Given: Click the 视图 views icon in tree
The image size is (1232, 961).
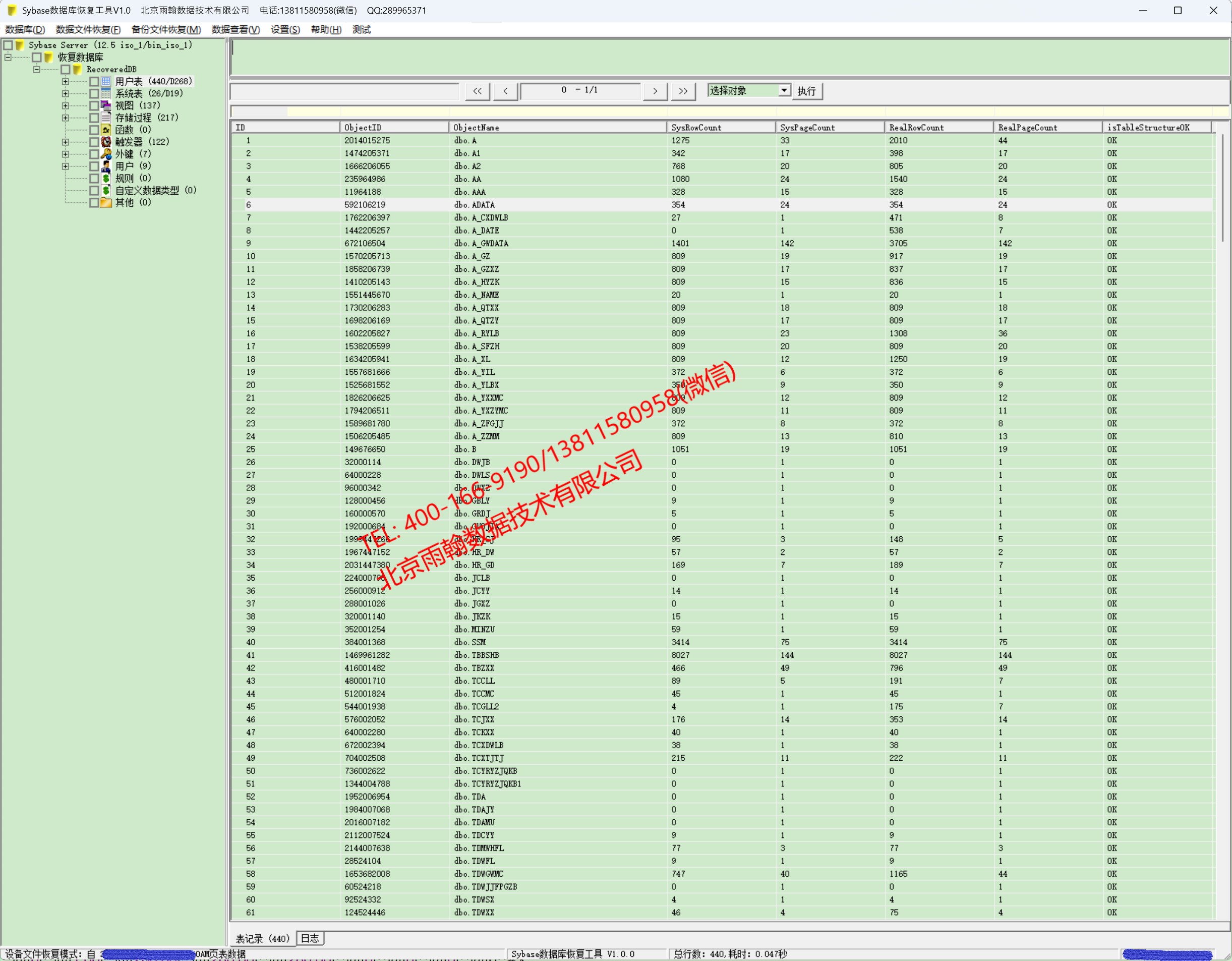Looking at the screenshot, I should [x=106, y=105].
